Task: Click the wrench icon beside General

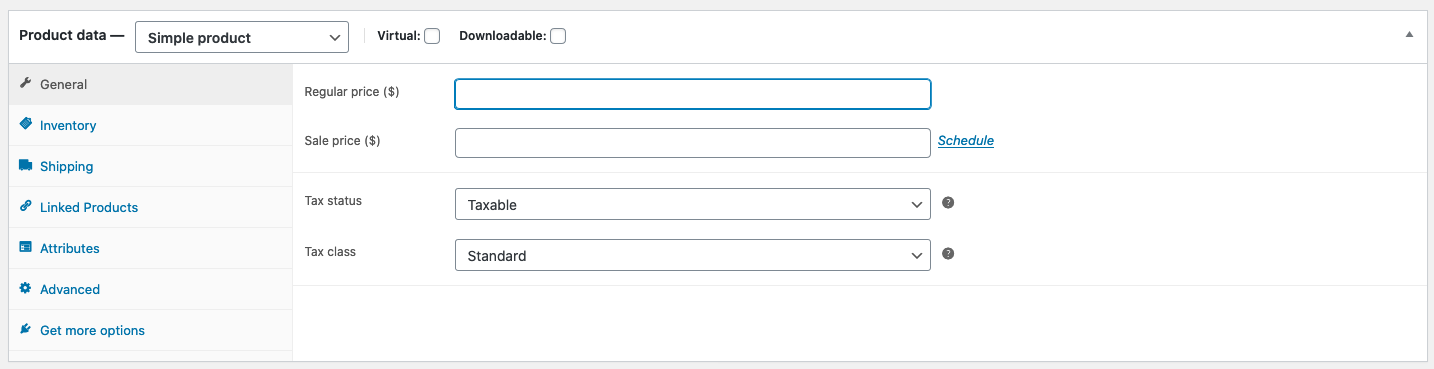Action: tap(26, 84)
